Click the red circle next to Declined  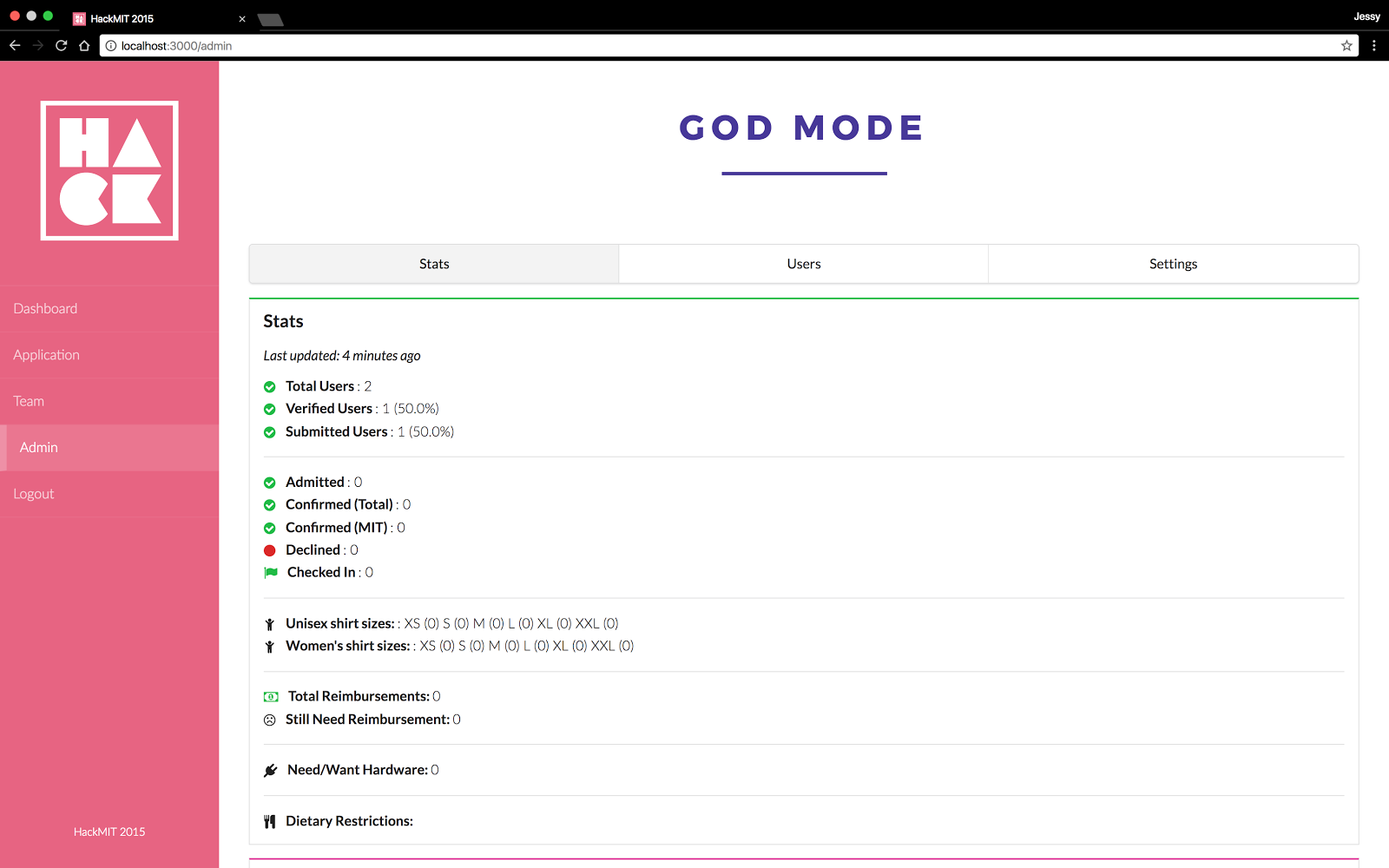pos(269,549)
